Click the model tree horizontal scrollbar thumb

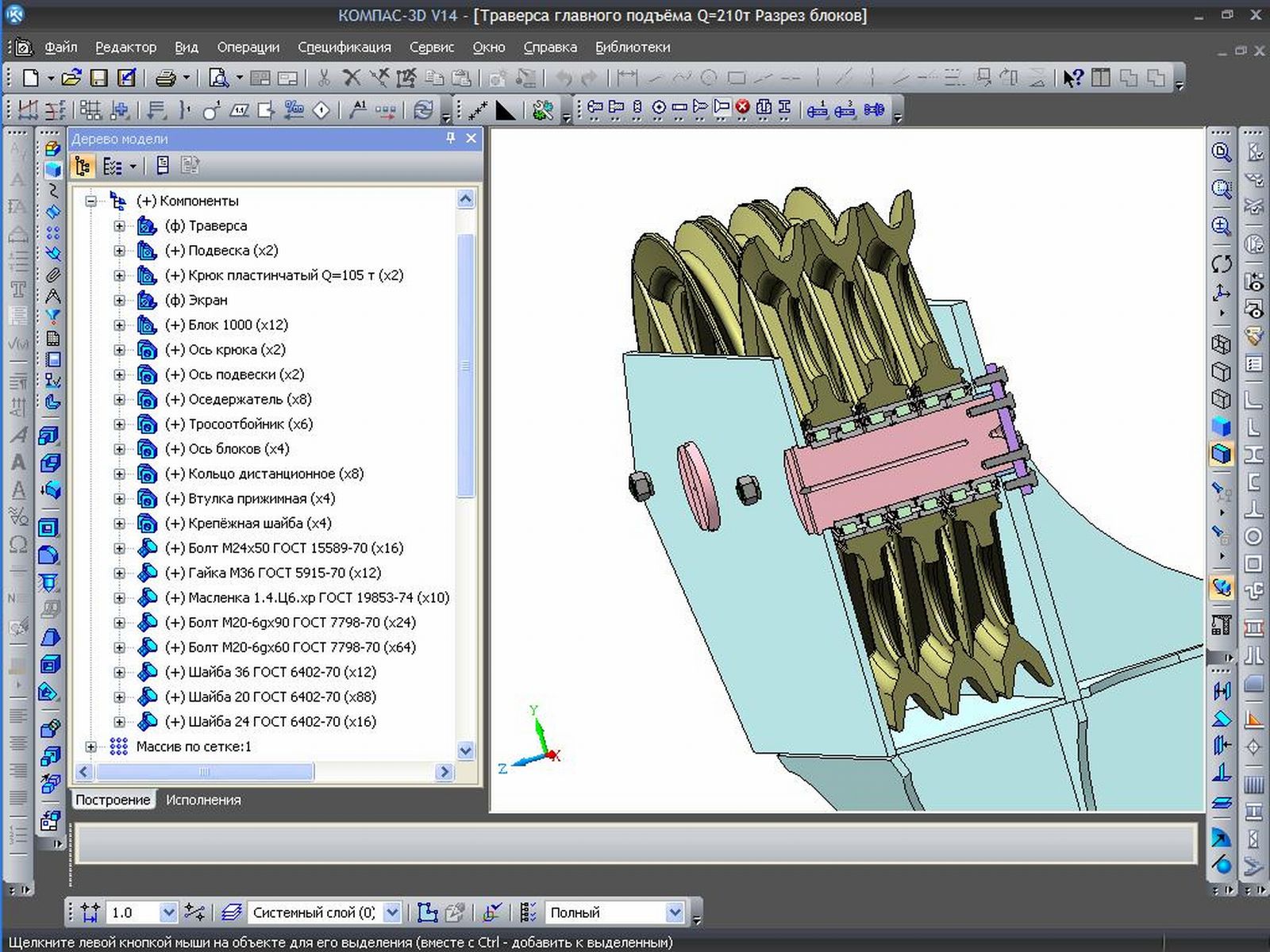[204, 771]
